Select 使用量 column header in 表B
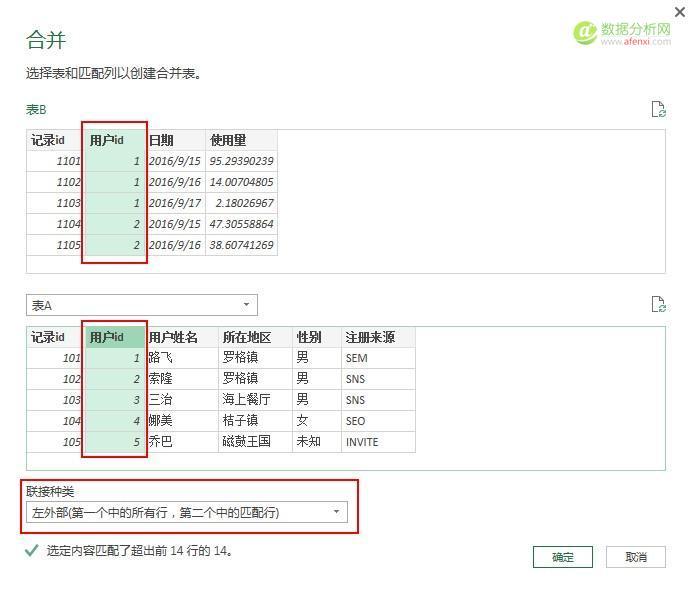Image resolution: width=692 pixels, height=589 pixels. (241, 140)
